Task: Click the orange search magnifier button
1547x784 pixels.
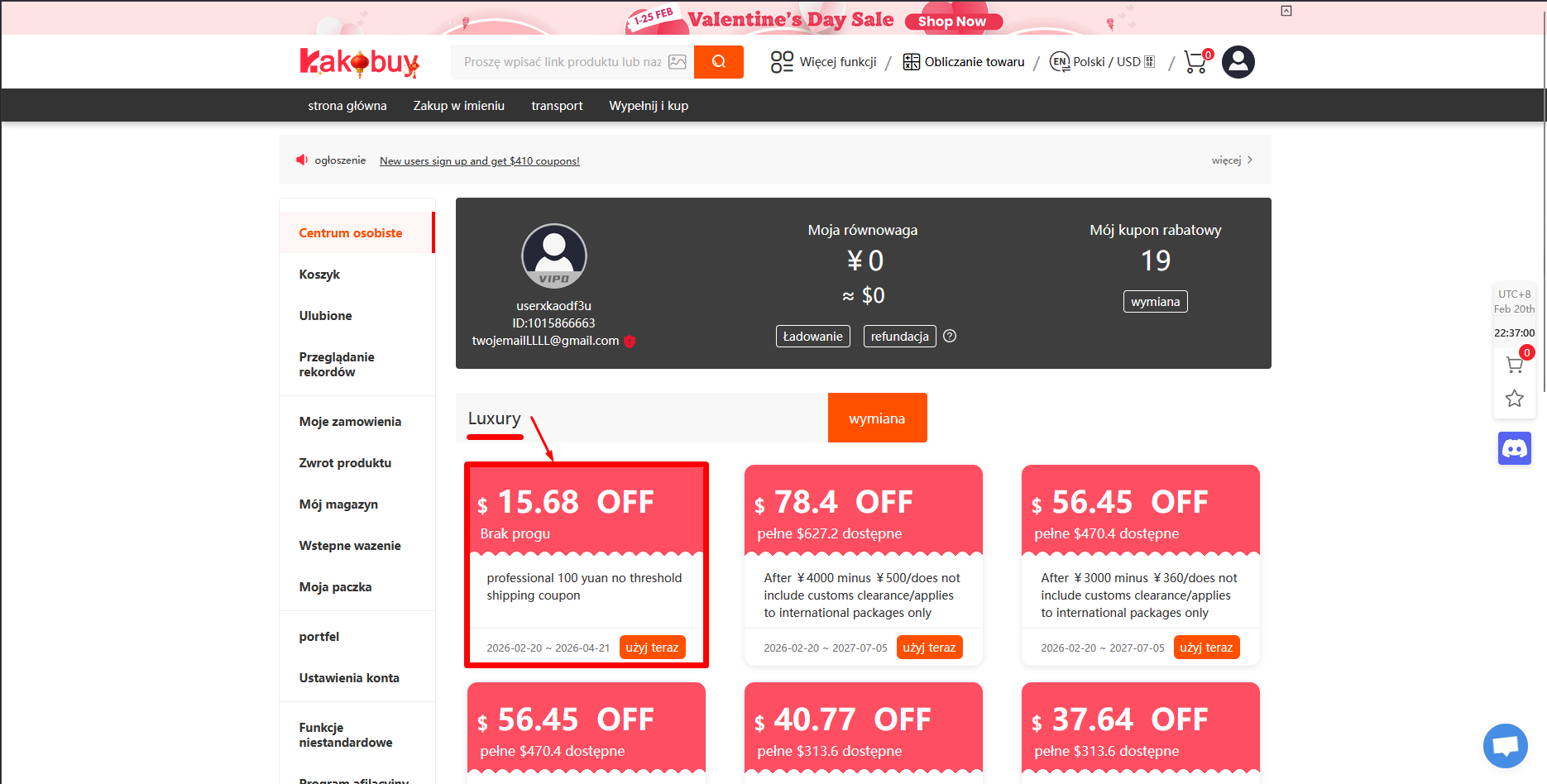Action: 718,62
